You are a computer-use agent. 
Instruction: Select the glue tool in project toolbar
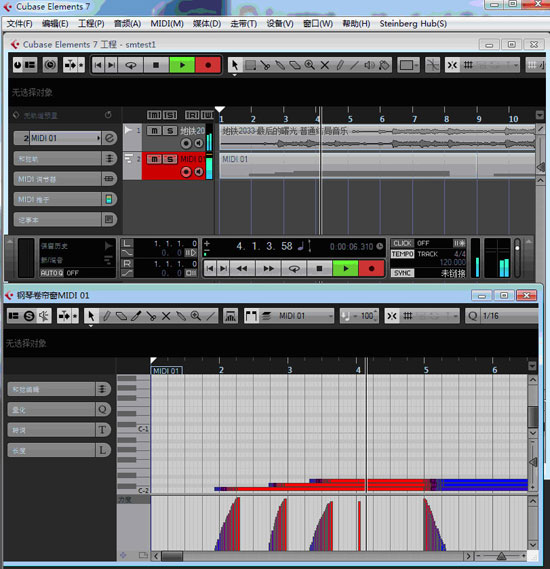(x=280, y=65)
